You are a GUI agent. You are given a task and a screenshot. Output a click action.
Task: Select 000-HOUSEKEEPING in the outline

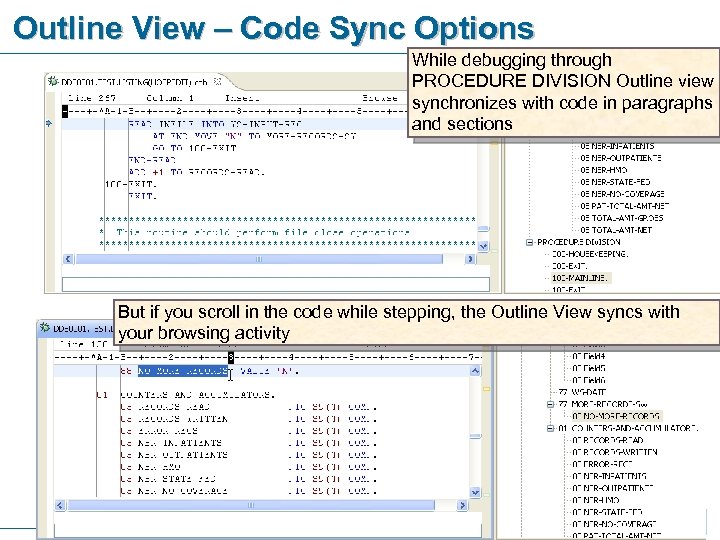coord(590,254)
